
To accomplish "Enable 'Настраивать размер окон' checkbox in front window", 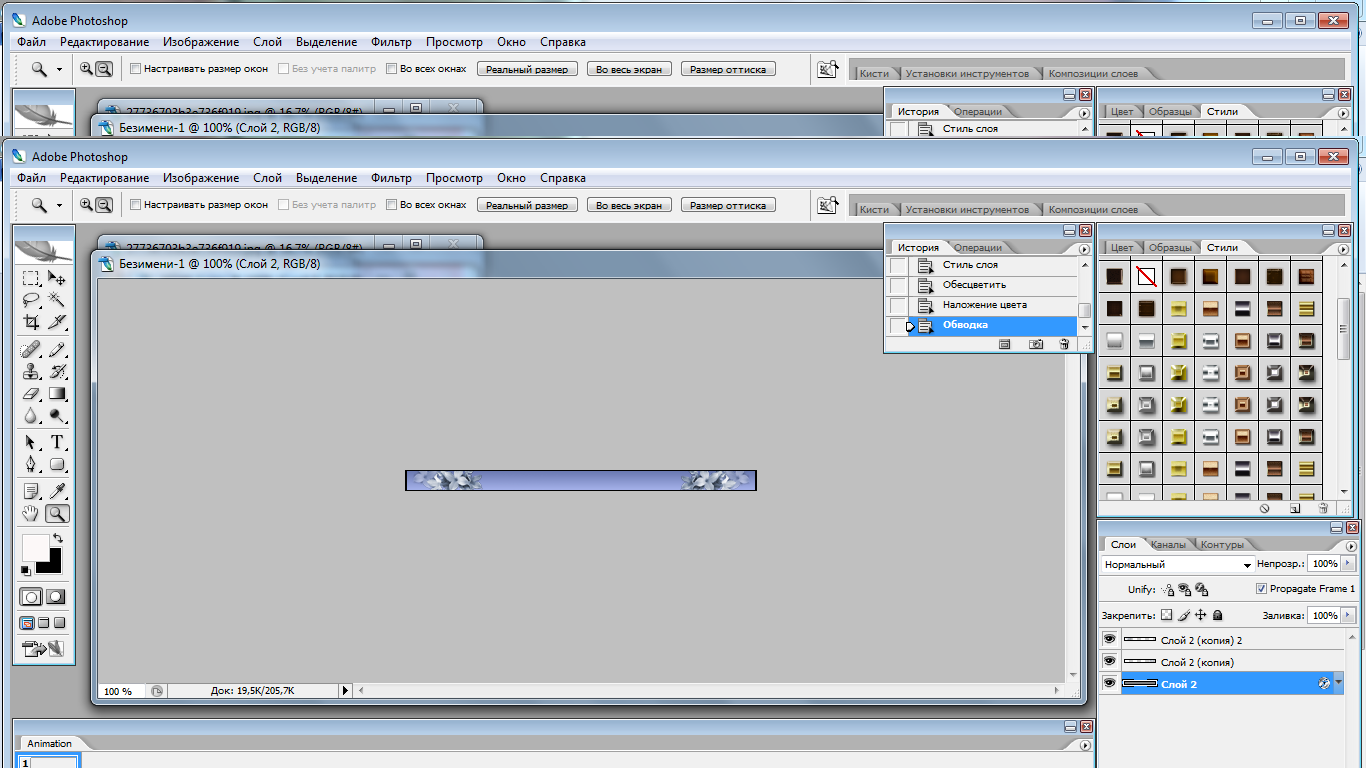I will point(136,204).
